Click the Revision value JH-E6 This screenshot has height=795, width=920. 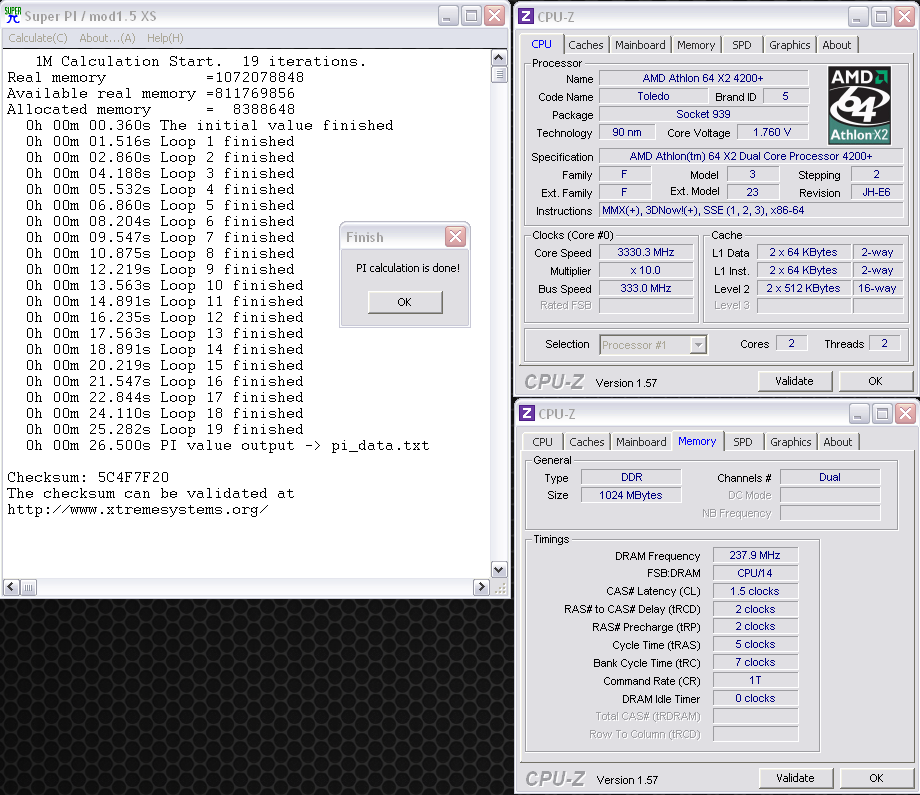(877, 192)
